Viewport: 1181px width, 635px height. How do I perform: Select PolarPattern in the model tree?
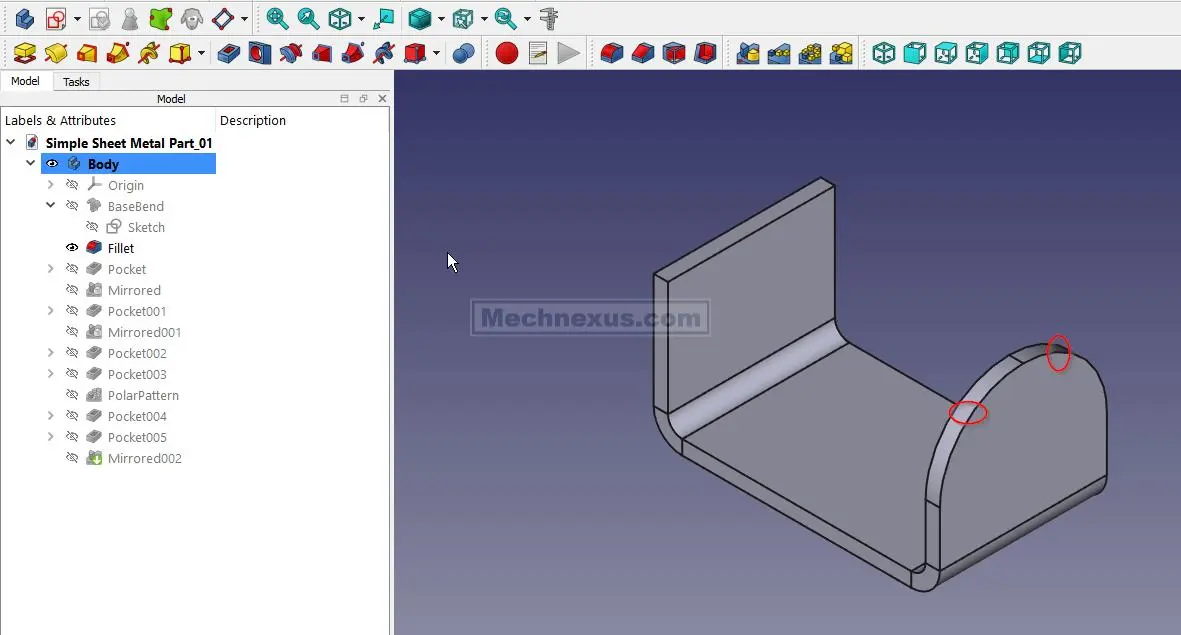pos(143,395)
